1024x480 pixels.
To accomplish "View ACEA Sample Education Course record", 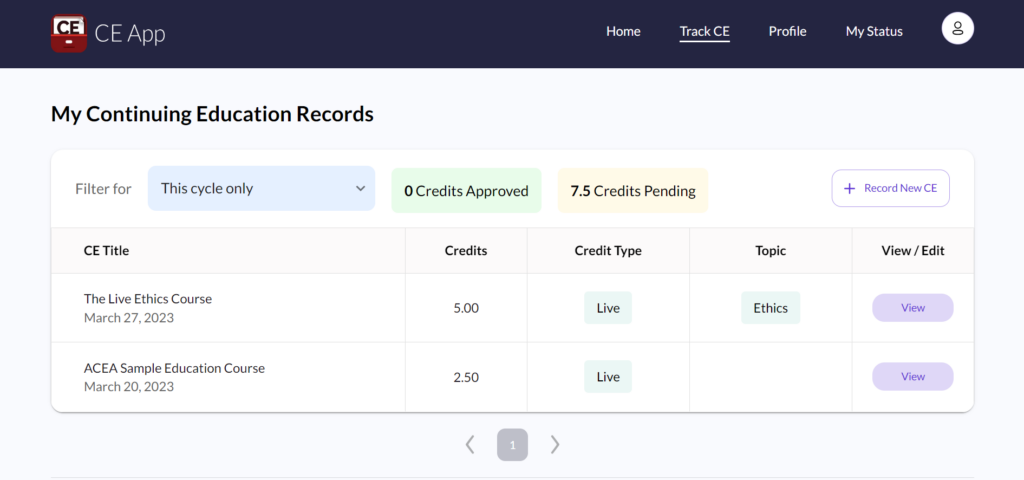I will (x=912, y=376).
